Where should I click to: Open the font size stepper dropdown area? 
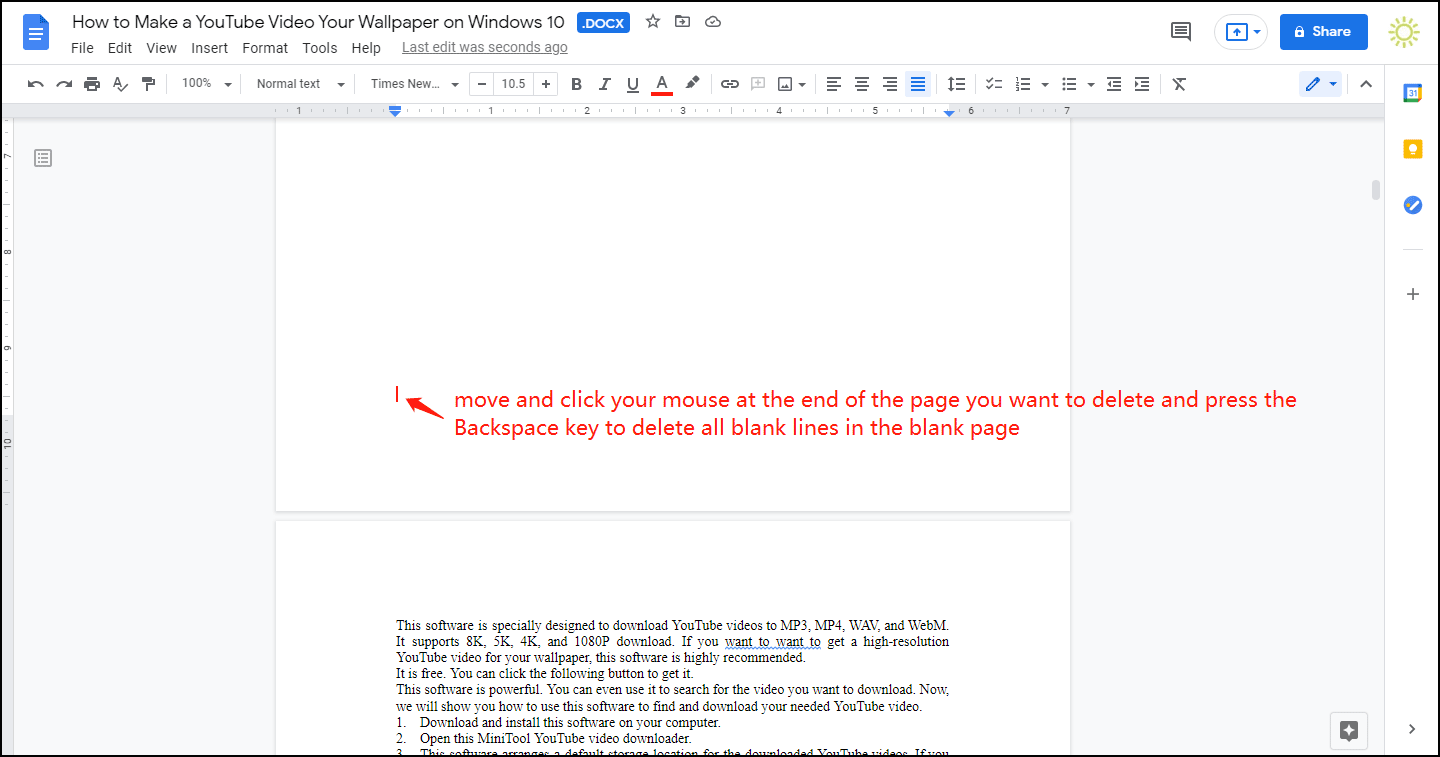tap(513, 84)
